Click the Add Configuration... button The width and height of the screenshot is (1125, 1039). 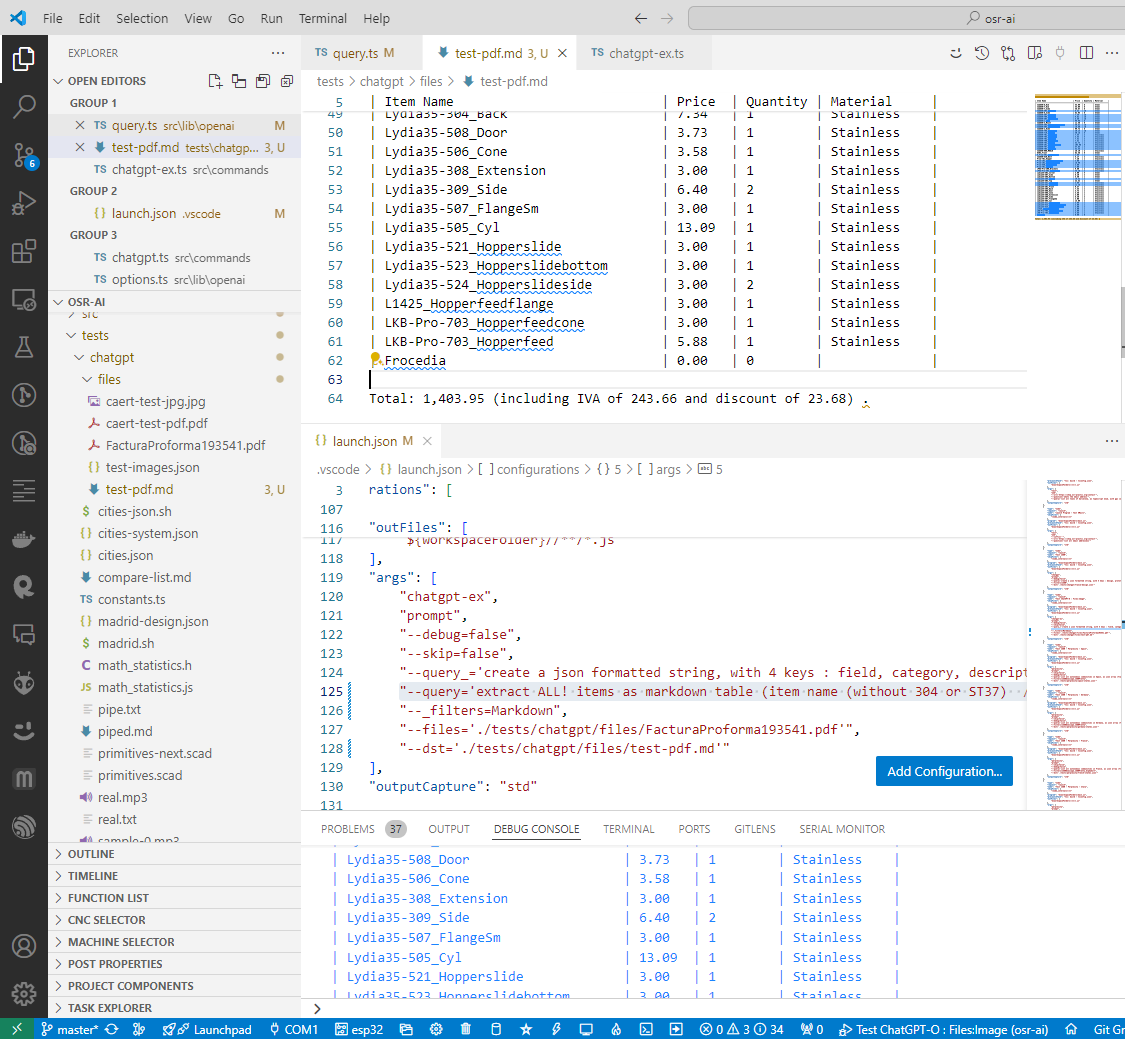tap(944, 771)
